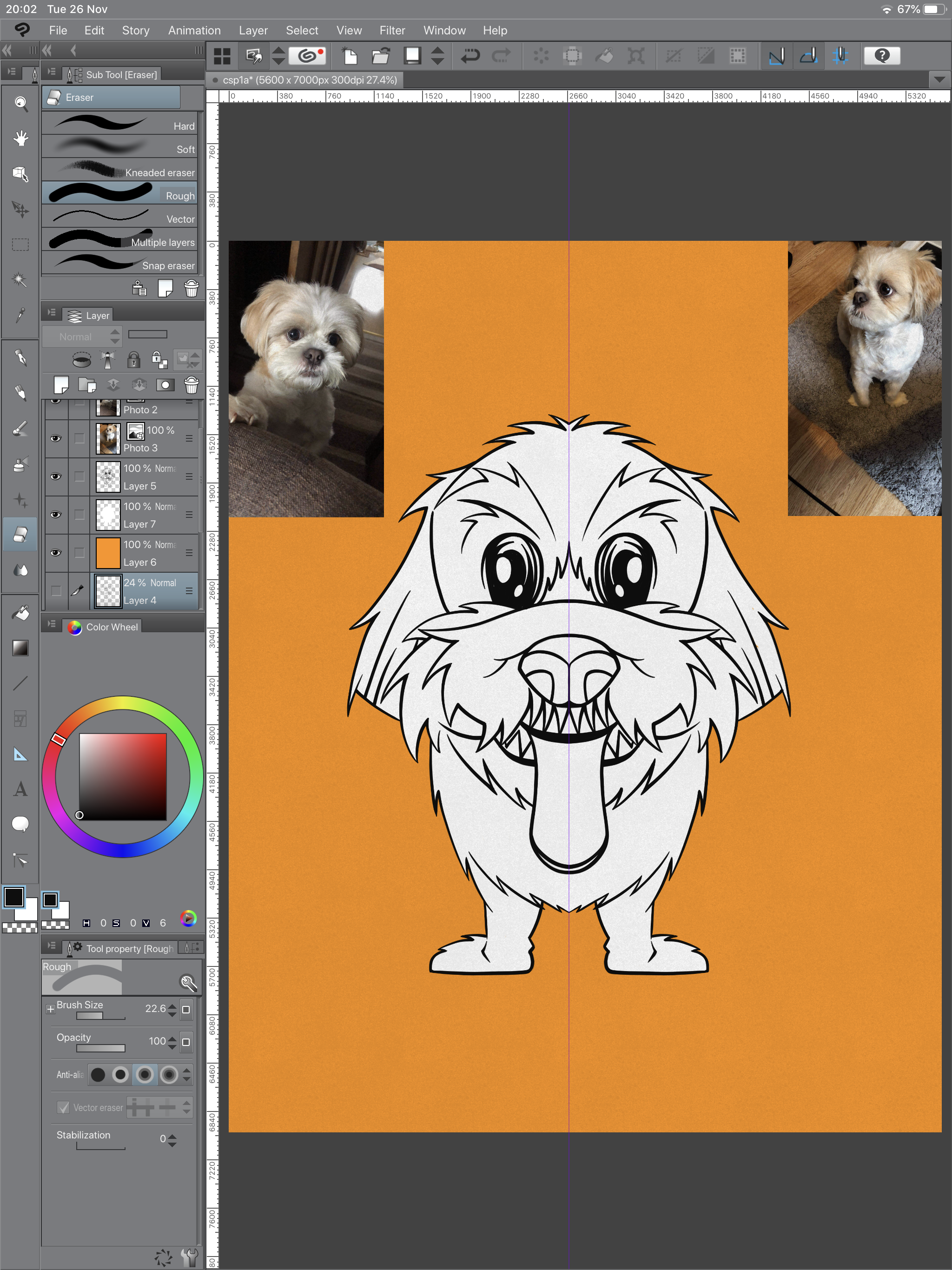Open the Animation menu
952x1270 pixels.
[194, 30]
